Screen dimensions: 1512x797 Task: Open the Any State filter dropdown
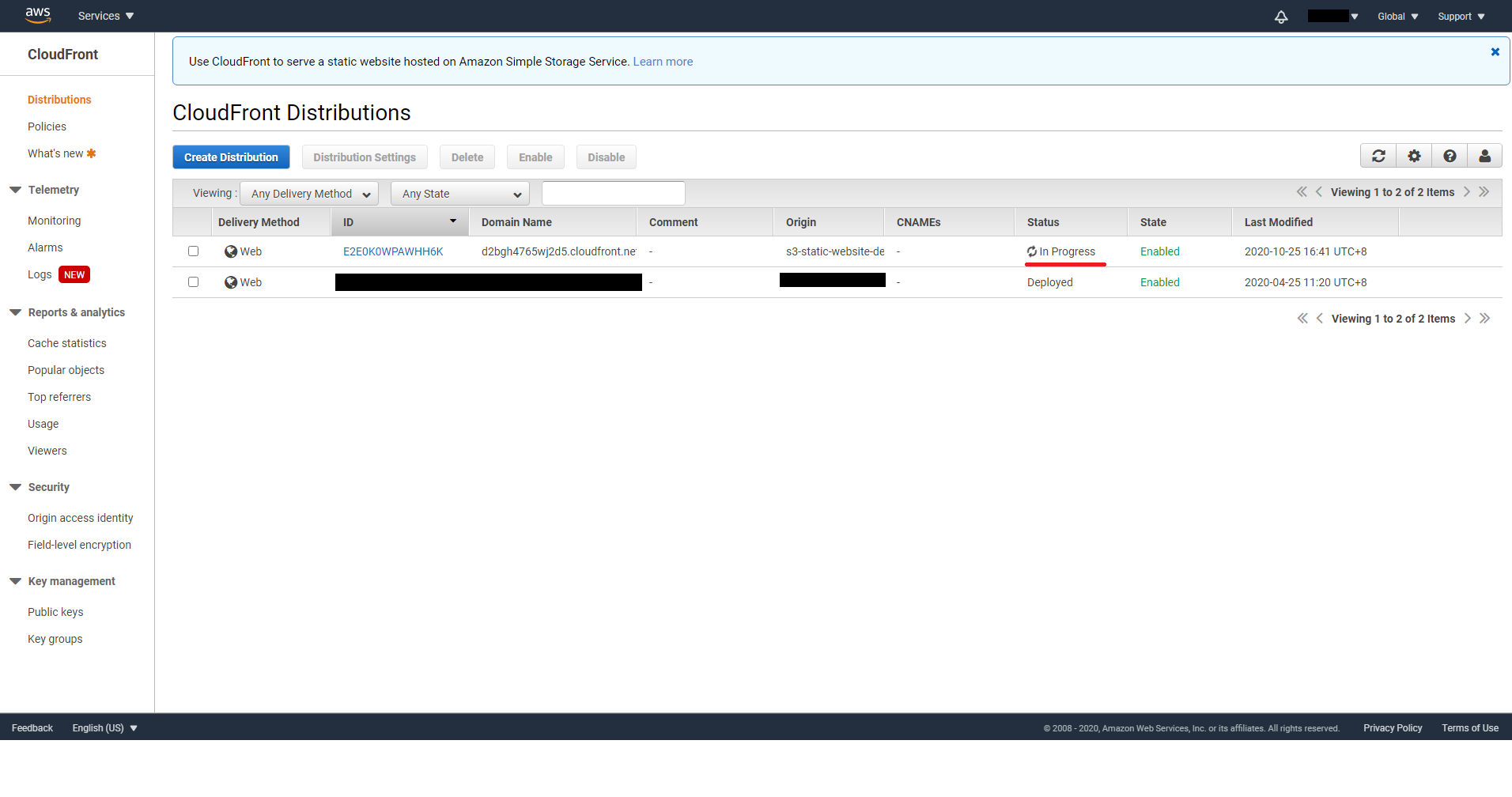click(460, 194)
